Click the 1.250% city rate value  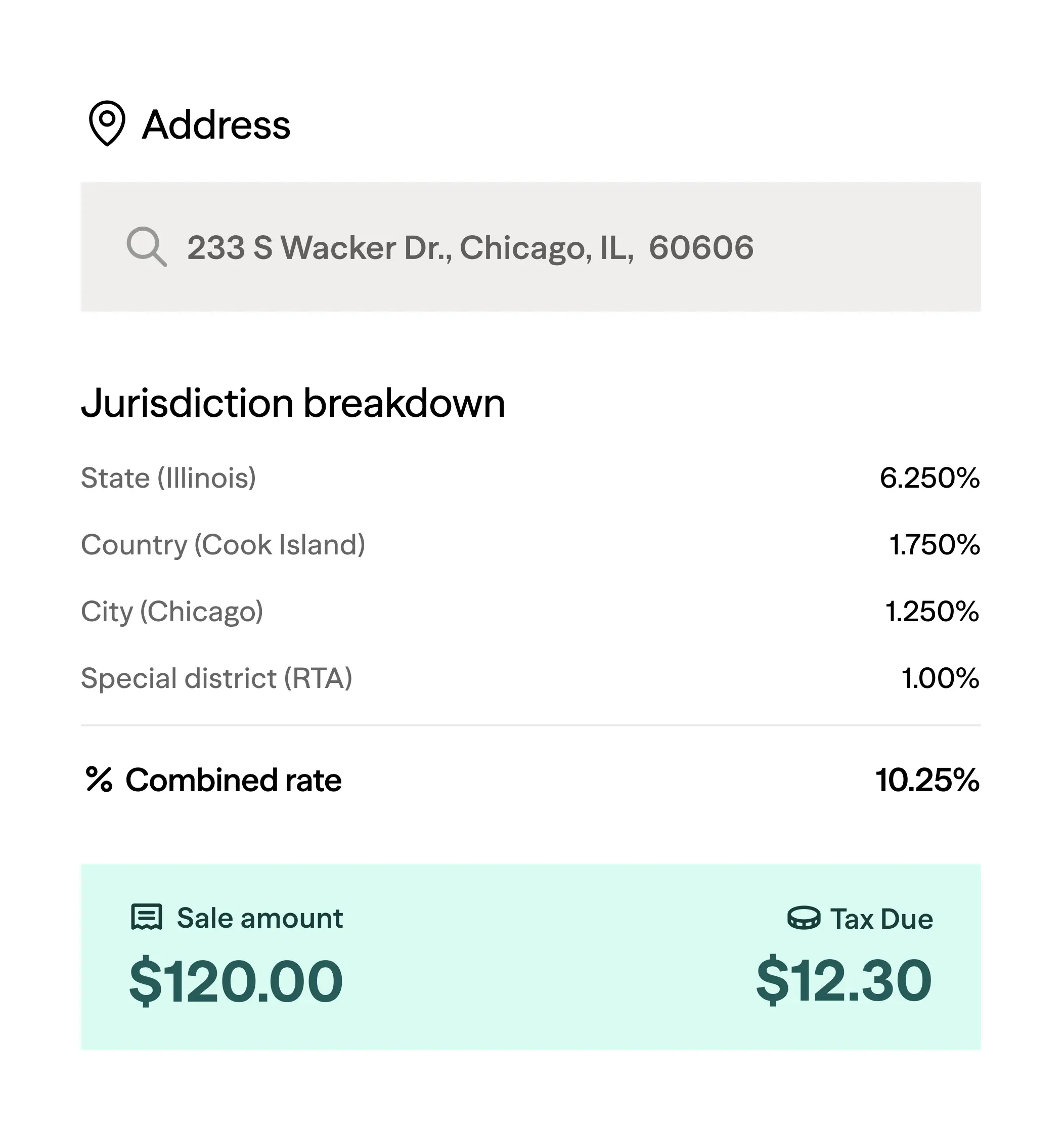coord(932,612)
